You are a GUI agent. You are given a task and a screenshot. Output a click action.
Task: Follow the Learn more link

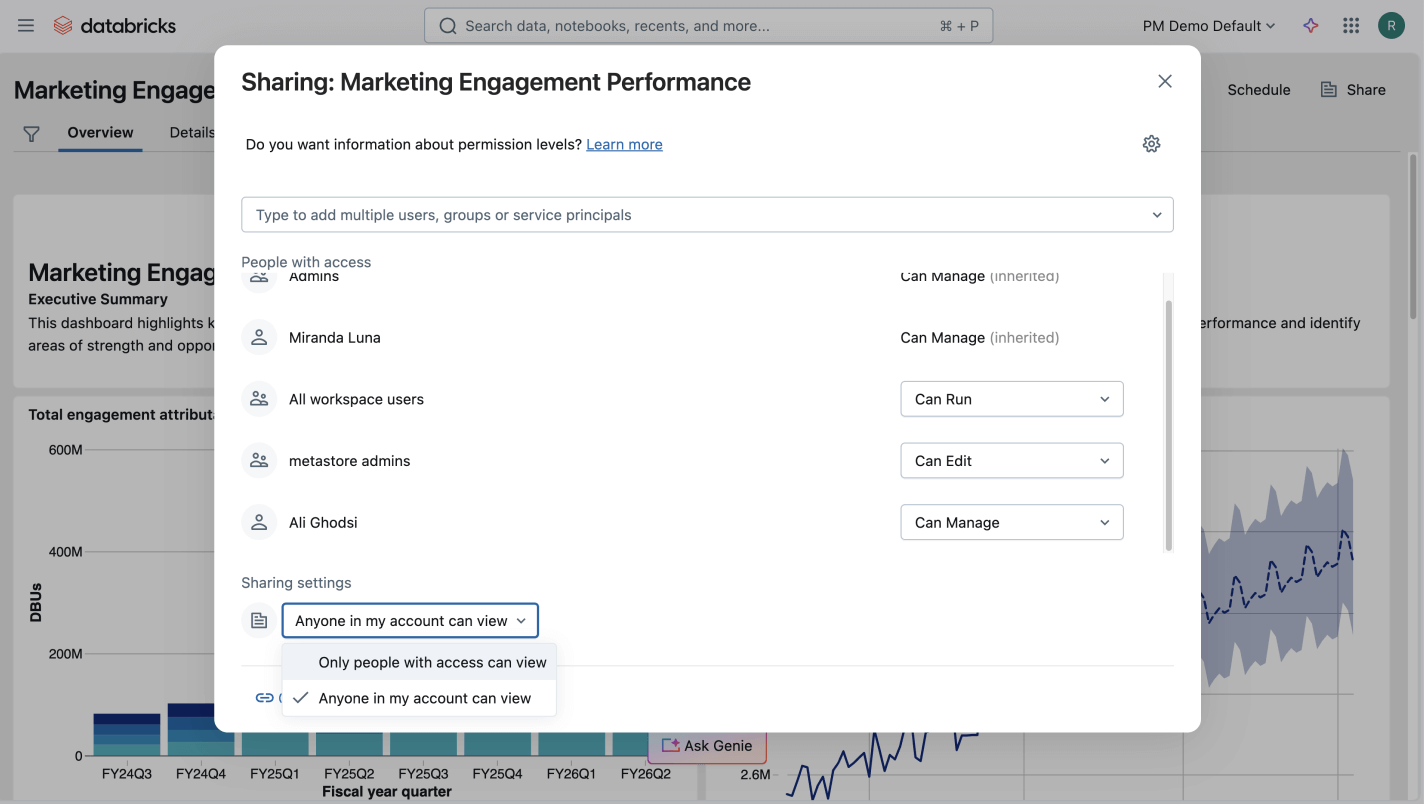coord(624,145)
